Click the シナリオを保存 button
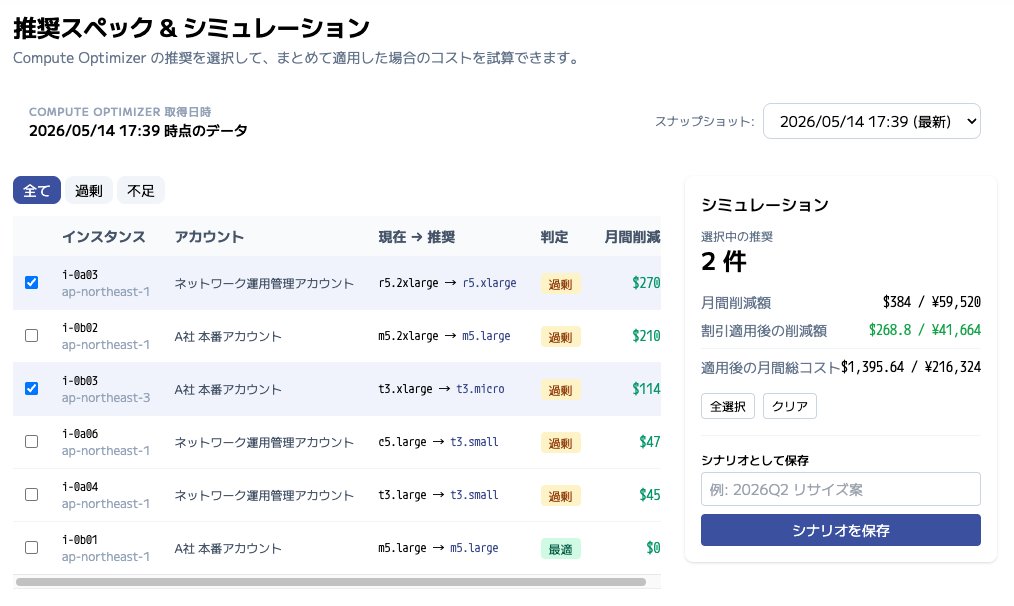The image size is (1014, 606). coord(841,530)
